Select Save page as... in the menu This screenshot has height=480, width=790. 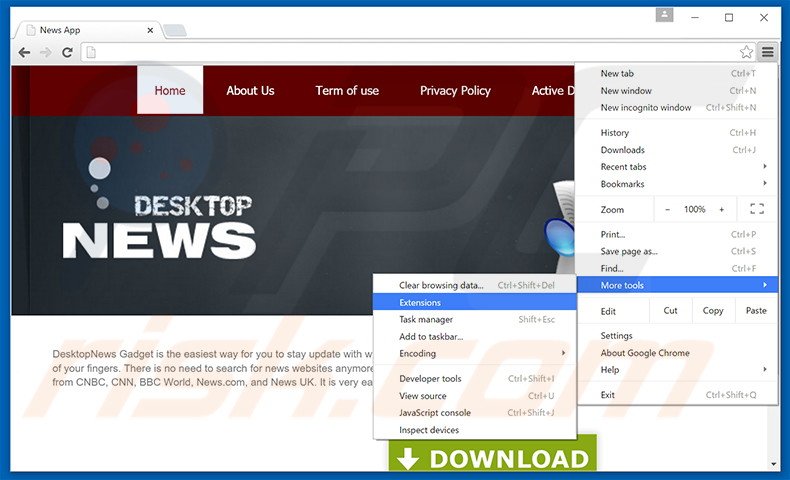tap(677, 251)
